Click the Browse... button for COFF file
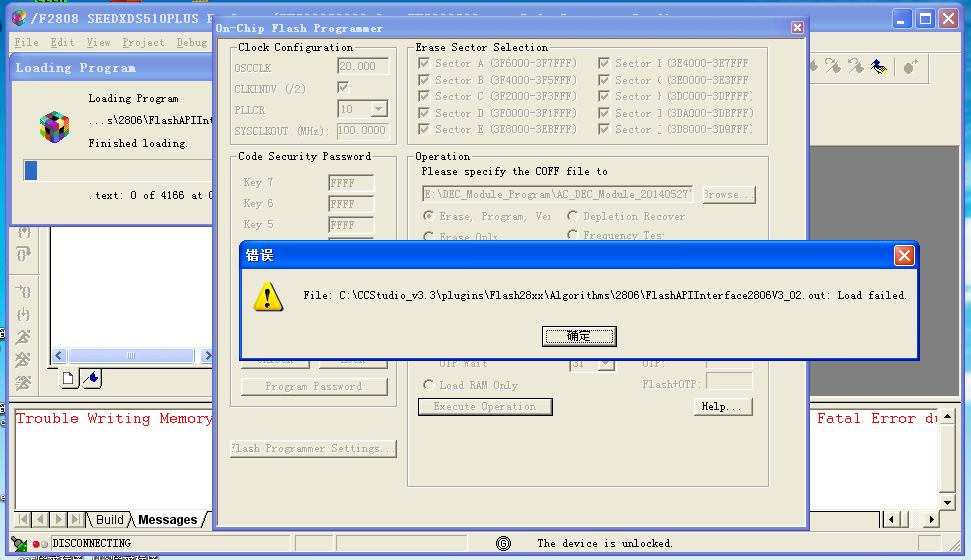This screenshot has height=560, width=971. pos(729,195)
